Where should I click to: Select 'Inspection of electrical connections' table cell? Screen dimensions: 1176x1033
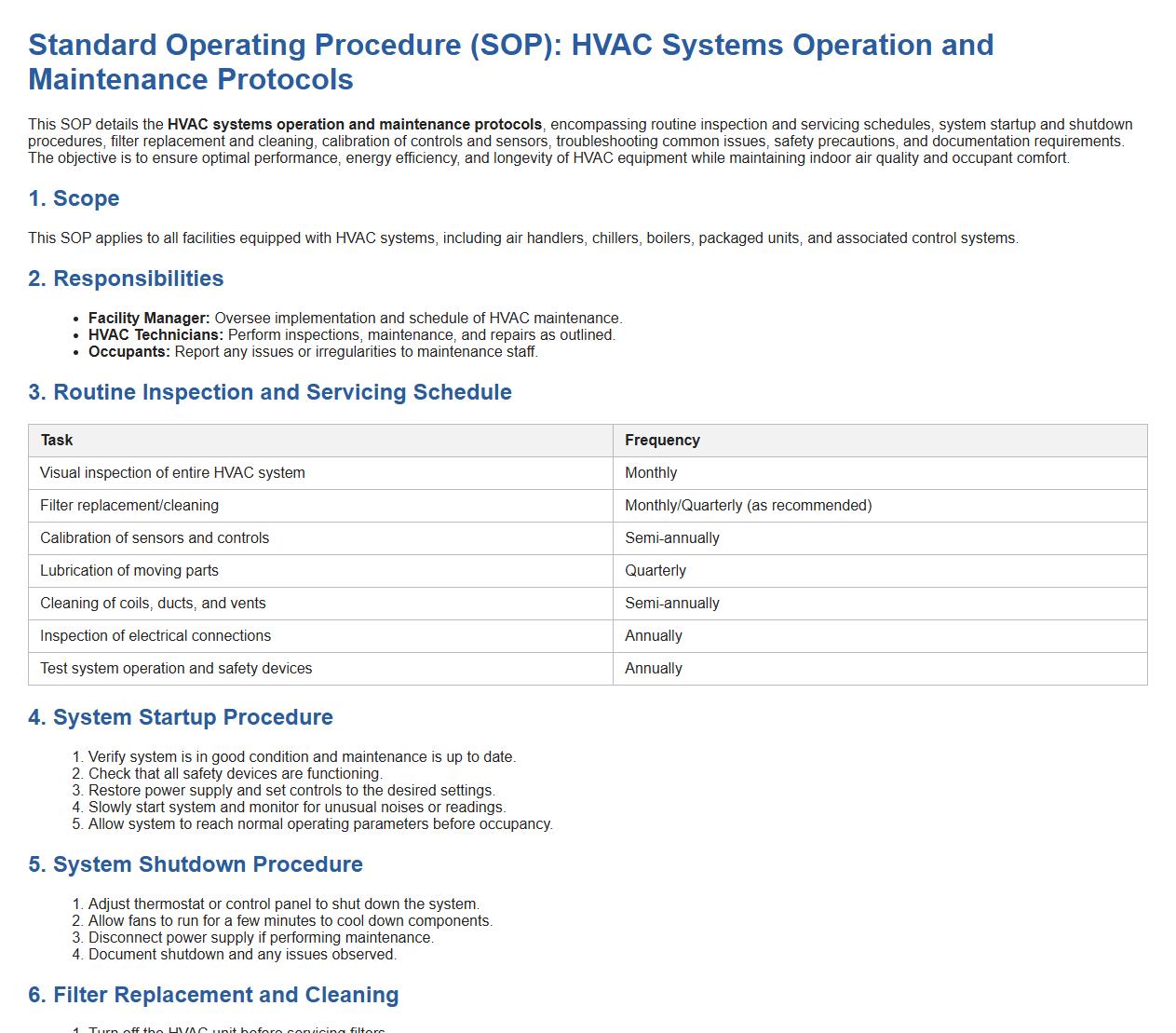coord(155,636)
